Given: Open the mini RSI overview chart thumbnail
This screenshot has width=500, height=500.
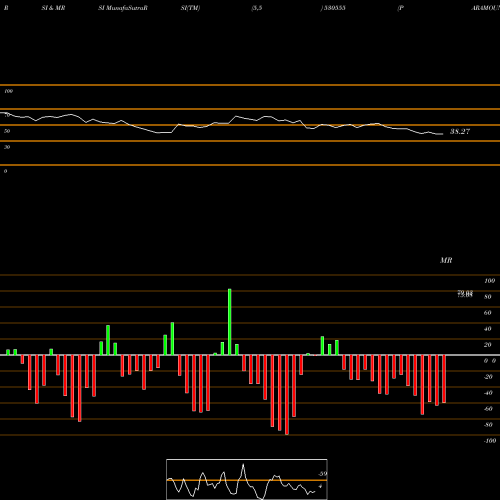Looking at the screenshot, I should point(247,479).
